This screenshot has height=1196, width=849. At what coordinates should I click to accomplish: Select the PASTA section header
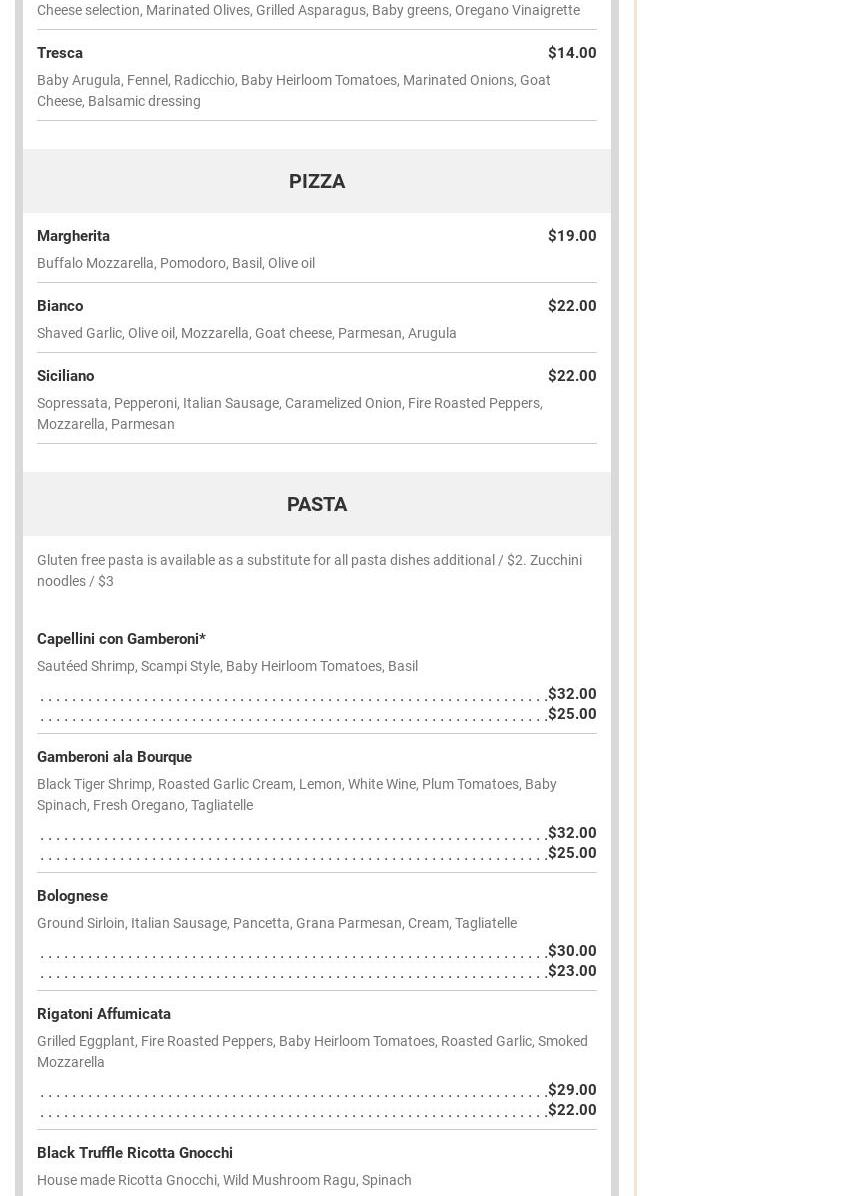click(317, 504)
